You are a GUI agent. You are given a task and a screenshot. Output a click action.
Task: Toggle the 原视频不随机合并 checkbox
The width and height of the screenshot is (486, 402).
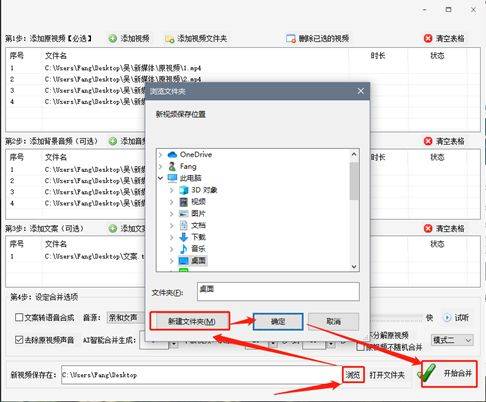coord(360,347)
